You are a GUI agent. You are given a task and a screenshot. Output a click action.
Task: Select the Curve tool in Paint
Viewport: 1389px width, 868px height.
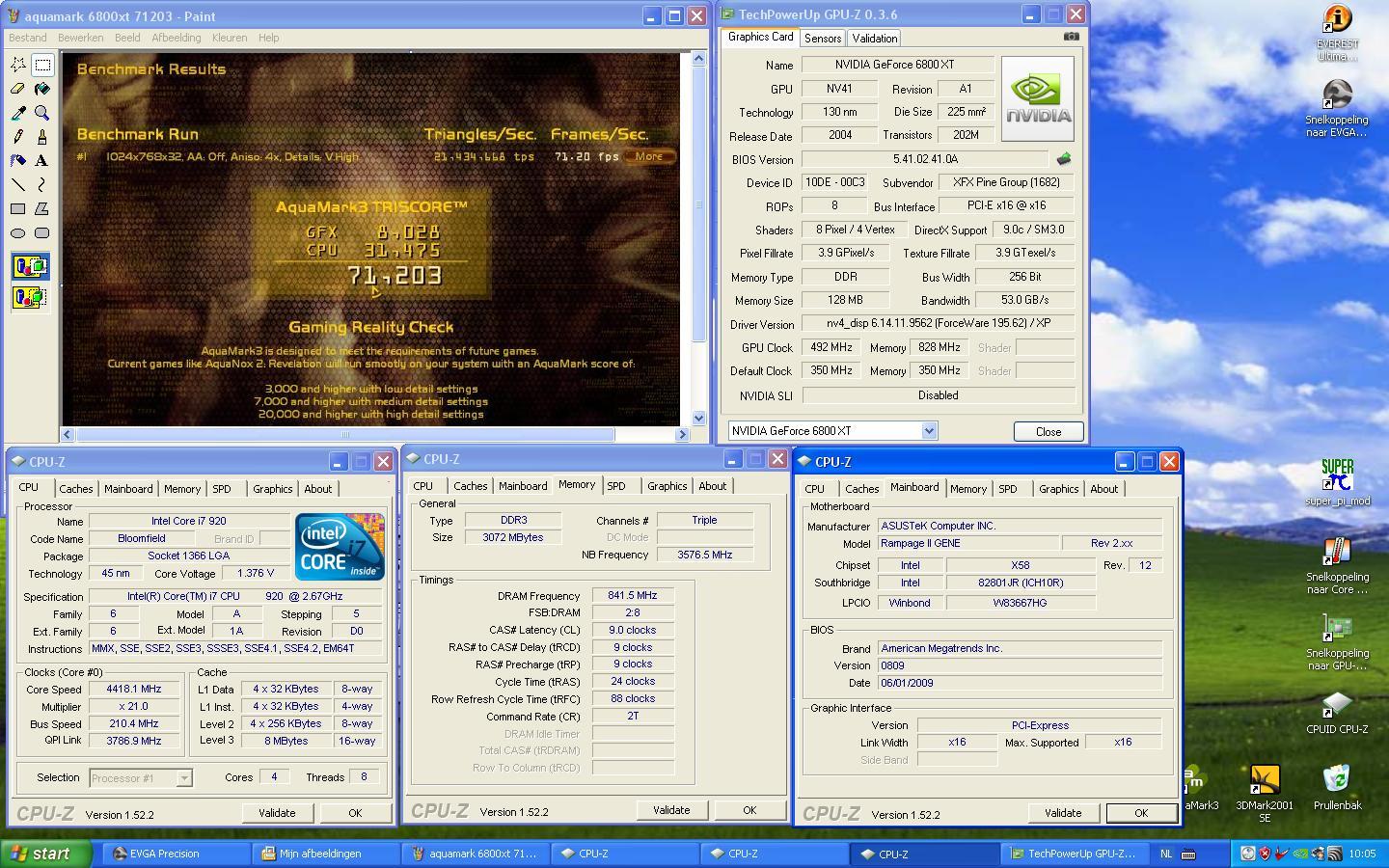coord(42,184)
